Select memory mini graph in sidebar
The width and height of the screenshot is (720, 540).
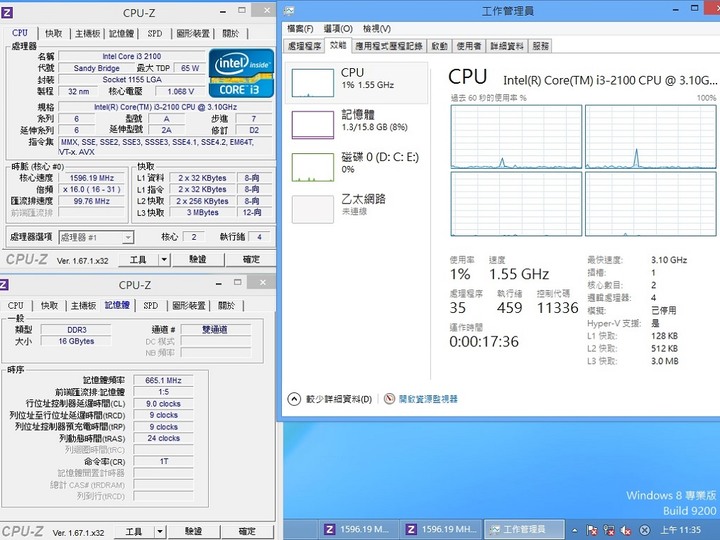point(313,124)
